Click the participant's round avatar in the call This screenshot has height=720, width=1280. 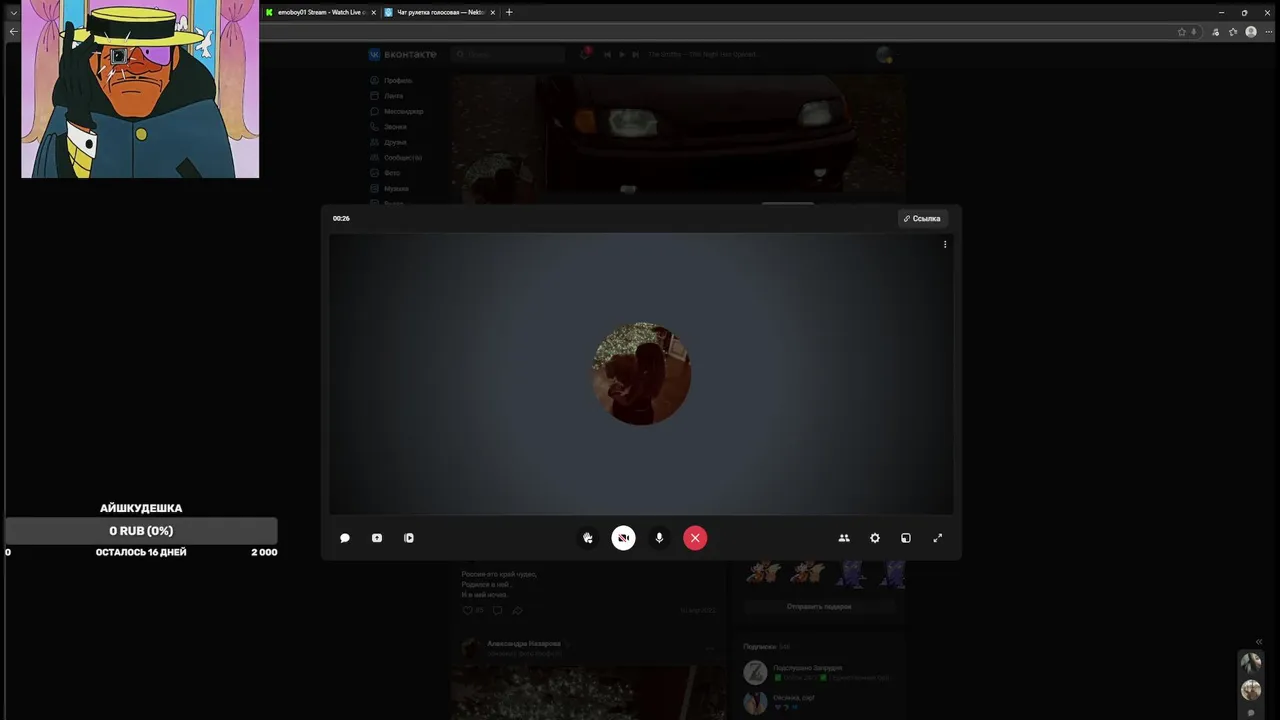tap(641, 374)
